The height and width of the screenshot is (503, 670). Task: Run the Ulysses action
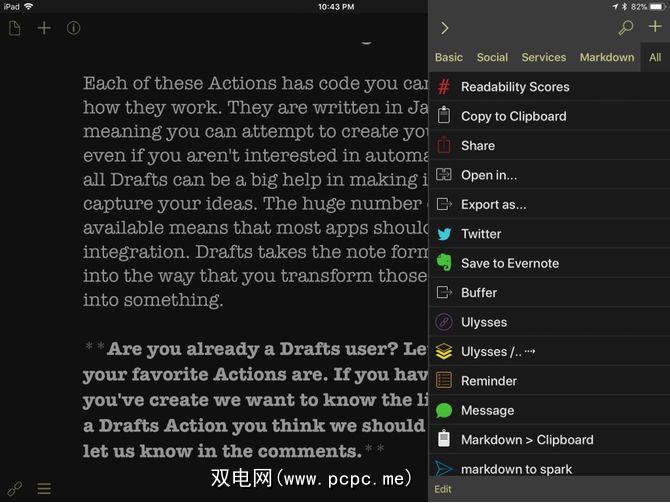pyautogui.click(x=549, y=322)
